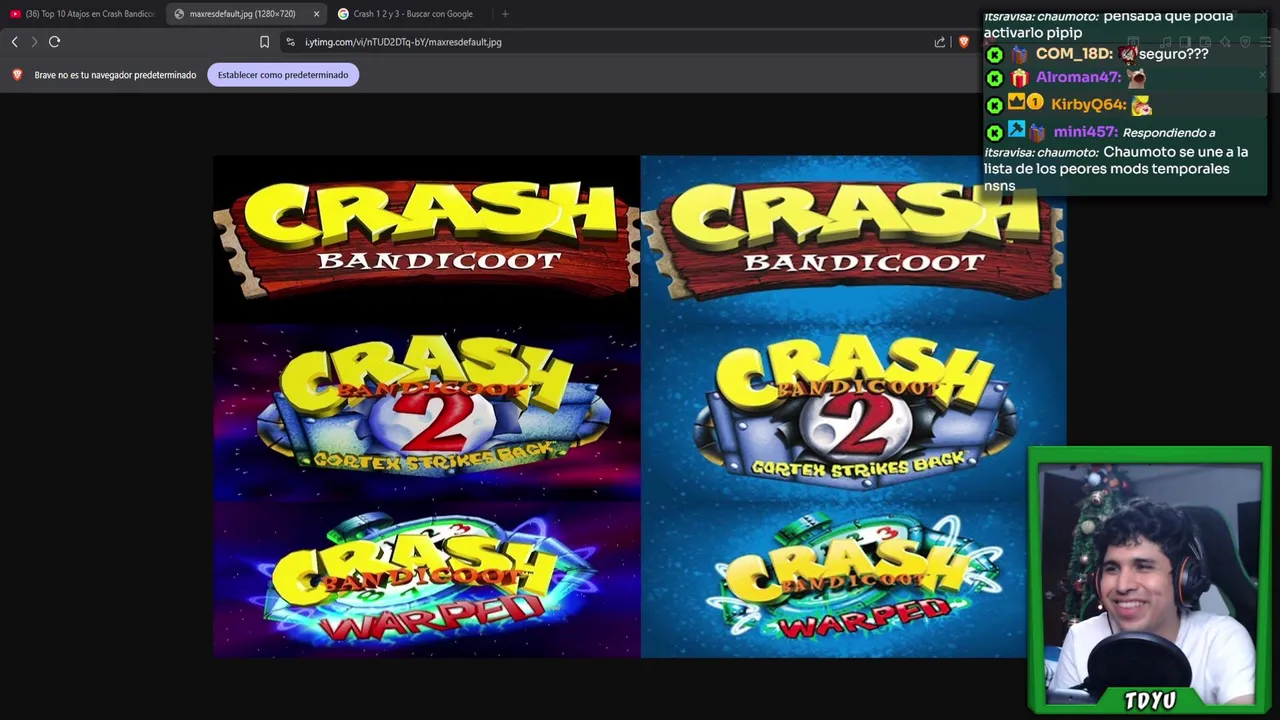Click username Alroman47 in chat overlay

[x=1078, y=78]
